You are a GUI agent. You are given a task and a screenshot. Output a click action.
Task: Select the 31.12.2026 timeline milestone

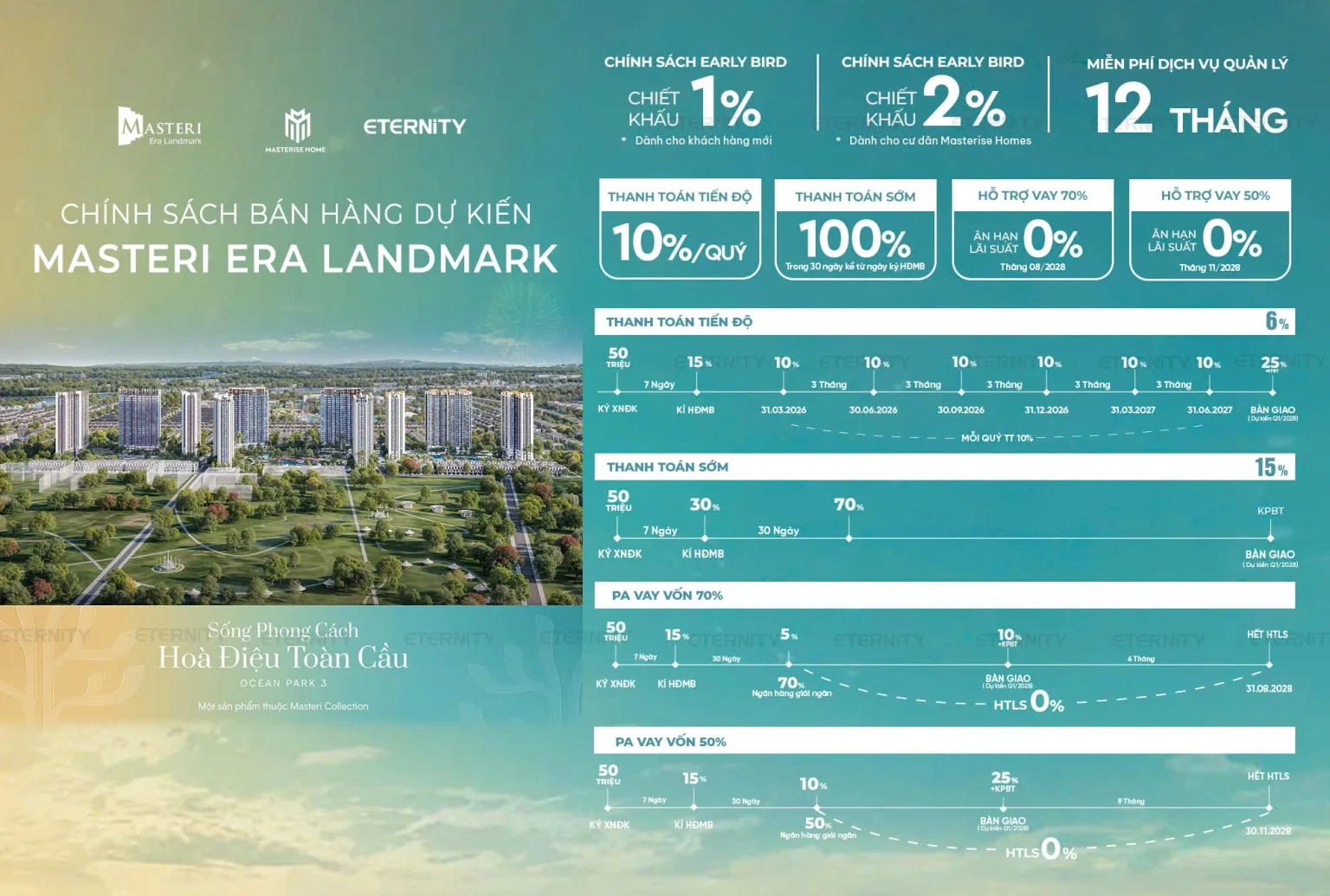click(x=1046, y=409)
